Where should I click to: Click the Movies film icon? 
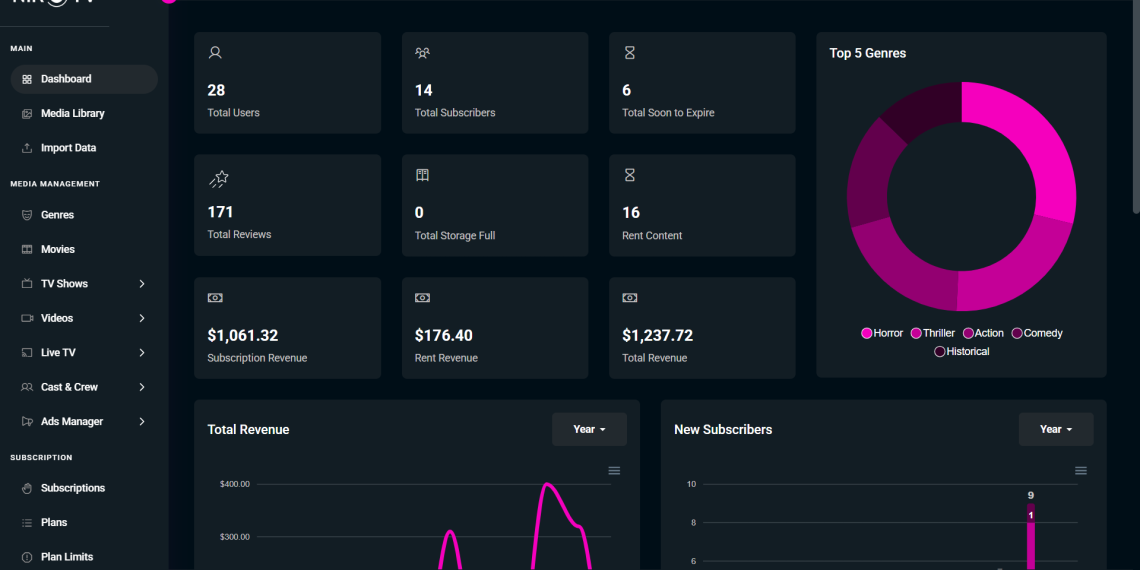coord(27,249)
